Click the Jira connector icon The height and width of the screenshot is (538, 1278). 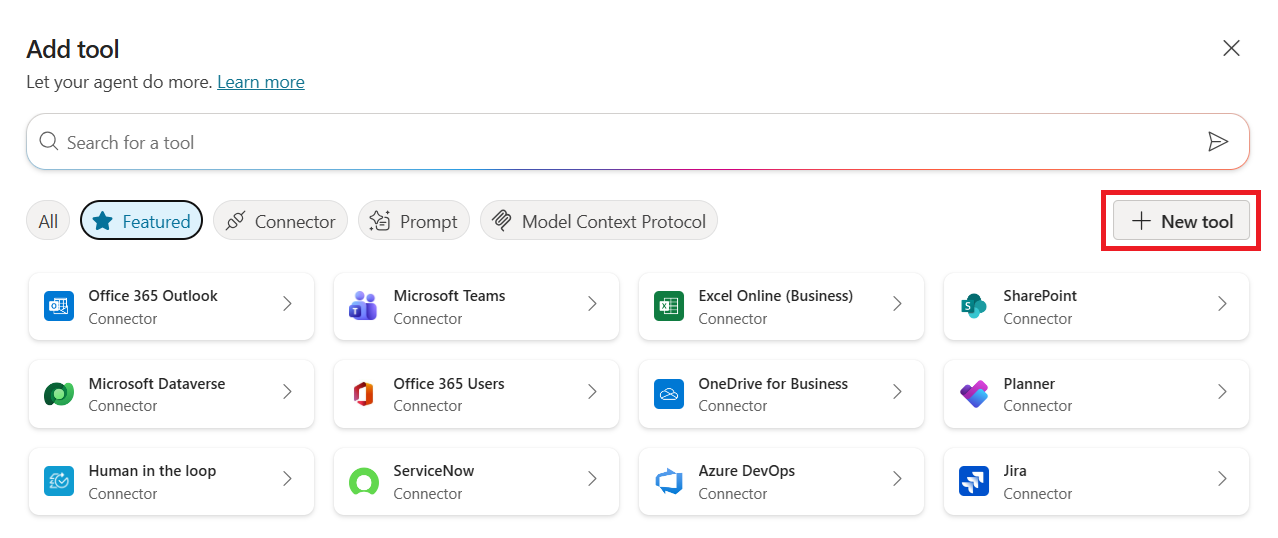973,481
